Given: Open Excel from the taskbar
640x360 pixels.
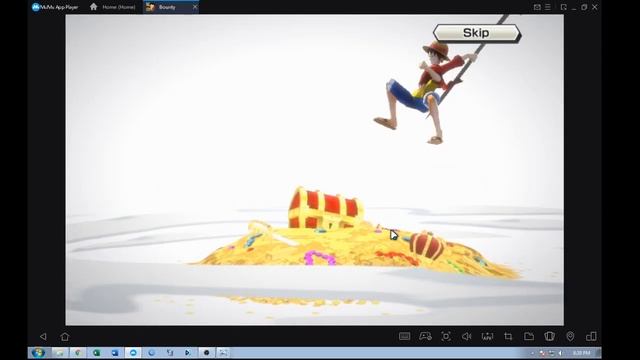Looking at the screenshot, I should click(x=96, y=353).
